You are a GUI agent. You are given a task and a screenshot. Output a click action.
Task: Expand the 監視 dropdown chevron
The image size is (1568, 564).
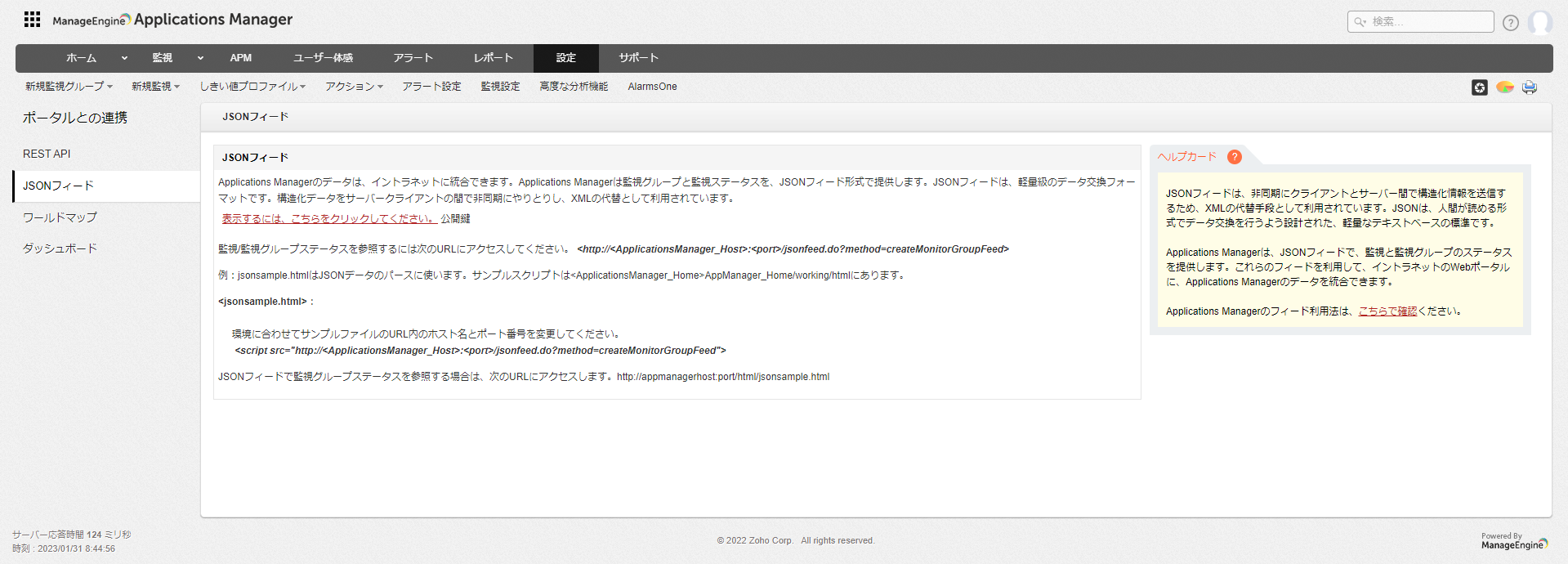pos(200,58)
